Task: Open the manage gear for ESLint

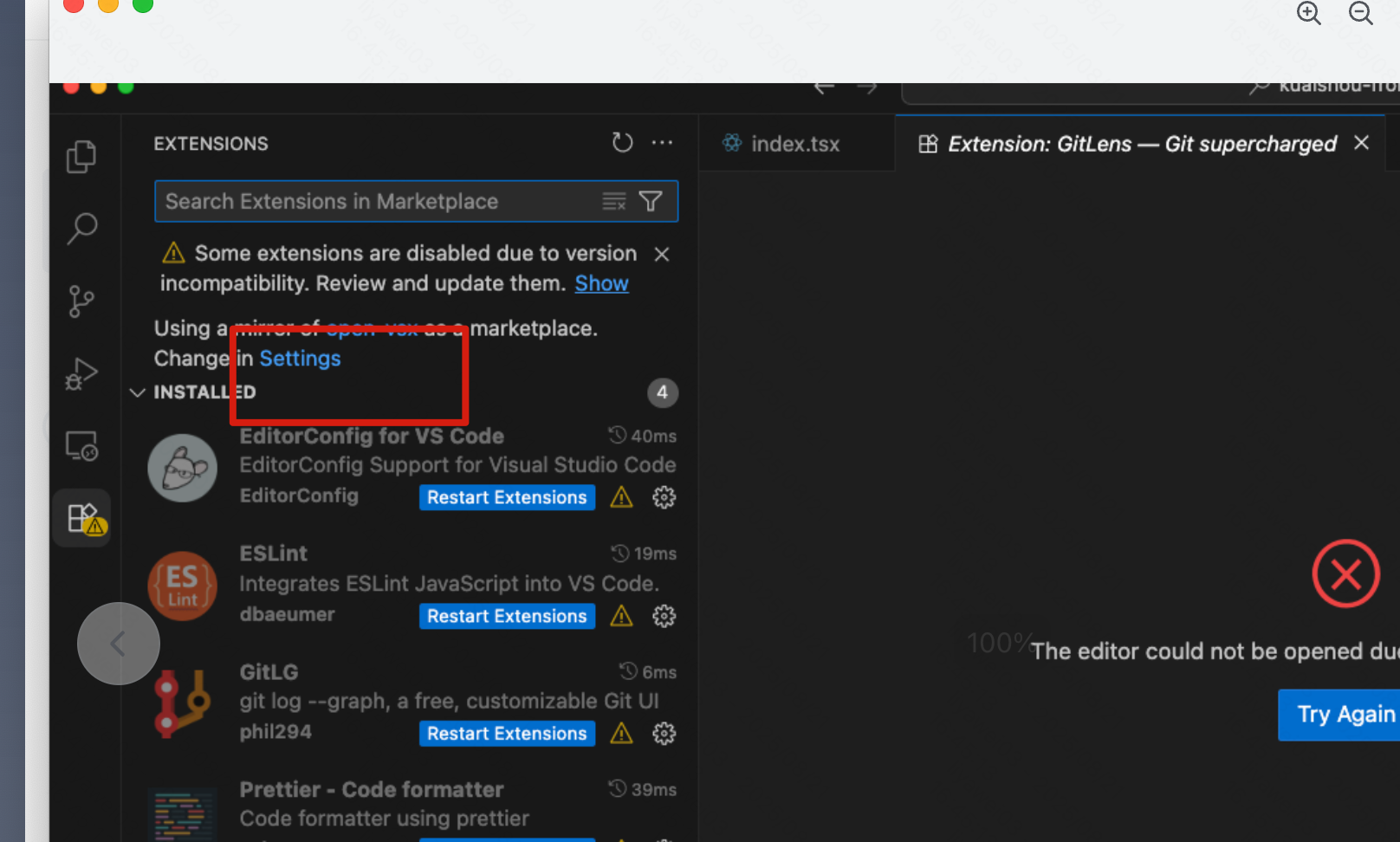Action: coord(664,616)
